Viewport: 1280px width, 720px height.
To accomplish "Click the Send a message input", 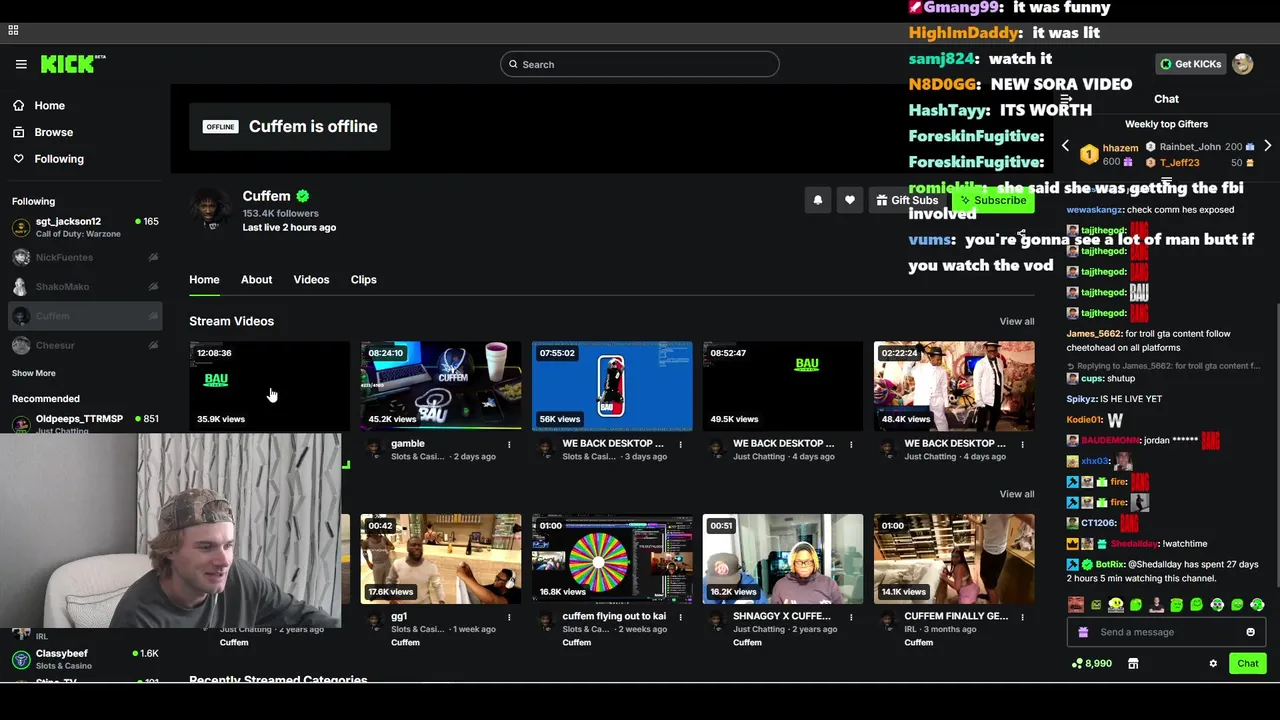I will point(1166,632).
